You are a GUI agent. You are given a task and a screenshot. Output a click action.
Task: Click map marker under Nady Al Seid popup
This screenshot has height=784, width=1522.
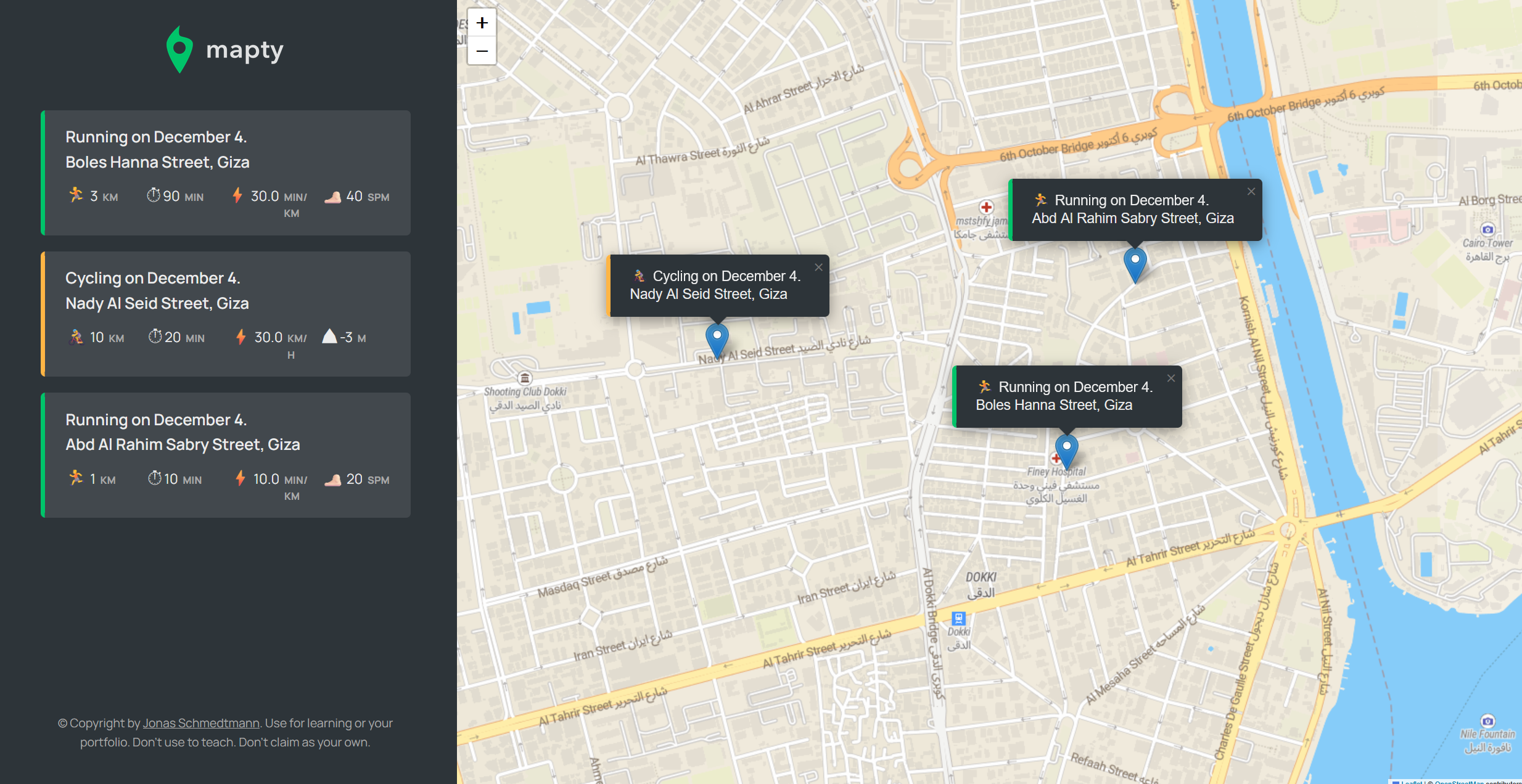tap(717, 339)
